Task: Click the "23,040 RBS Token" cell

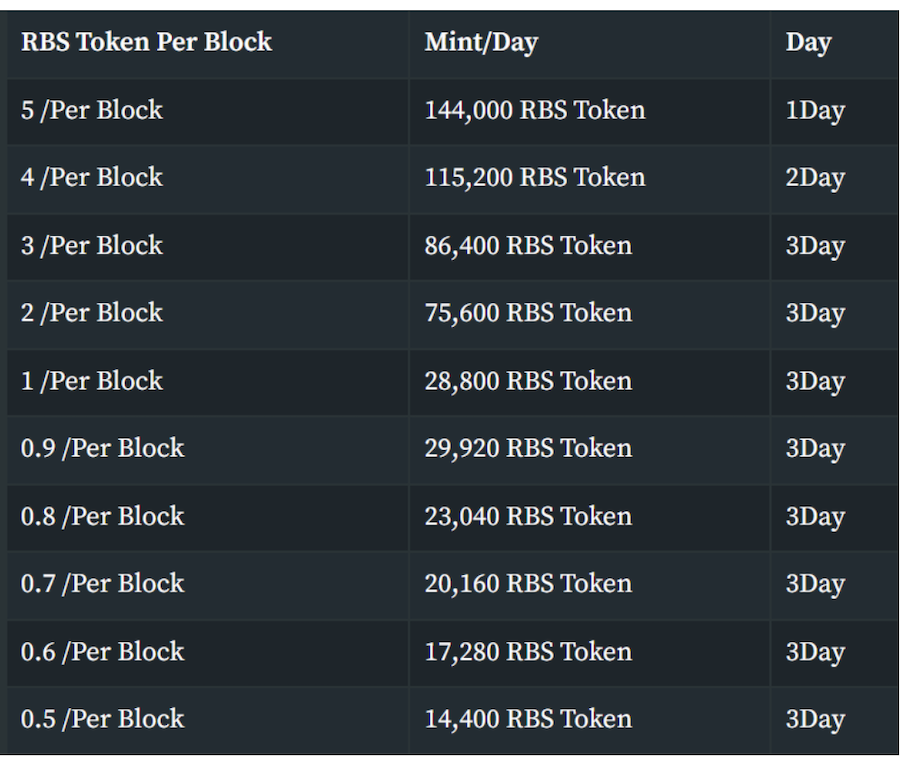Action: pos(528,516)
